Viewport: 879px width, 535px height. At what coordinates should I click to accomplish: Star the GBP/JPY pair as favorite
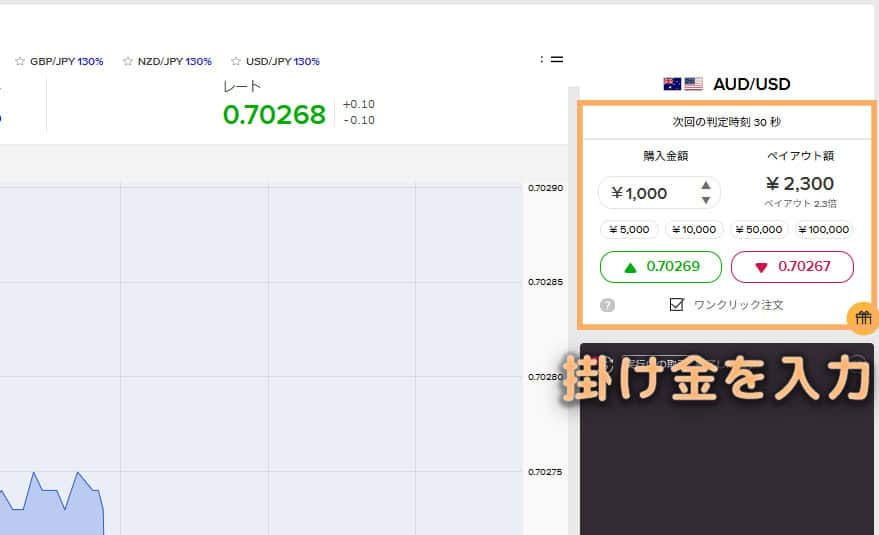[x=20, y=61]
